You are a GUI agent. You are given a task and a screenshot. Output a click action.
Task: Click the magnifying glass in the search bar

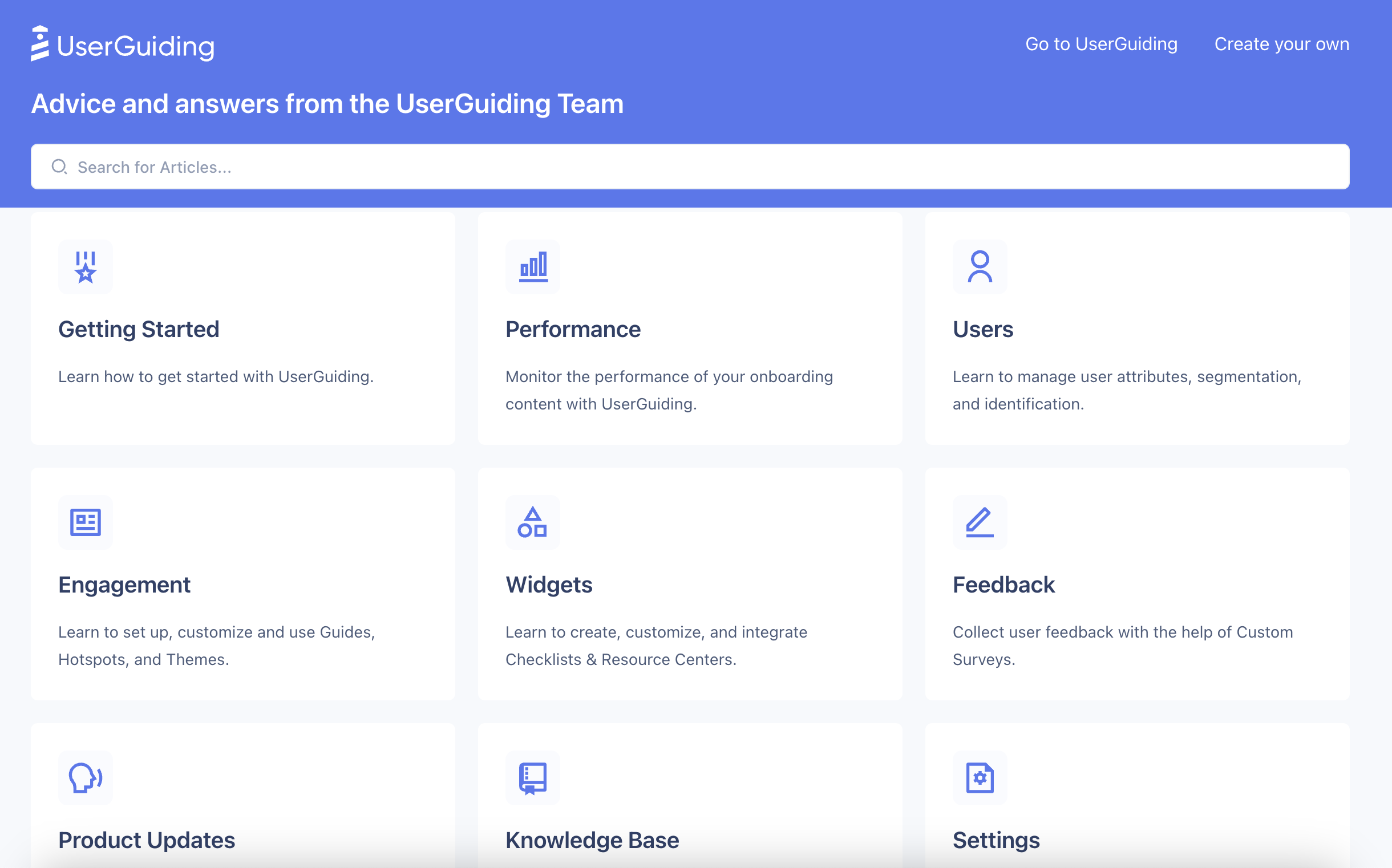point(60,167)
